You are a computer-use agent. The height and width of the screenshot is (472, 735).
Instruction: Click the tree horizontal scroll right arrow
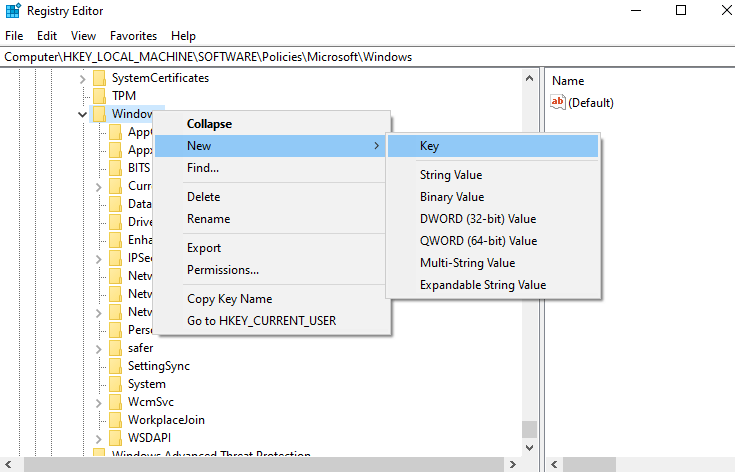coord(513,465)
